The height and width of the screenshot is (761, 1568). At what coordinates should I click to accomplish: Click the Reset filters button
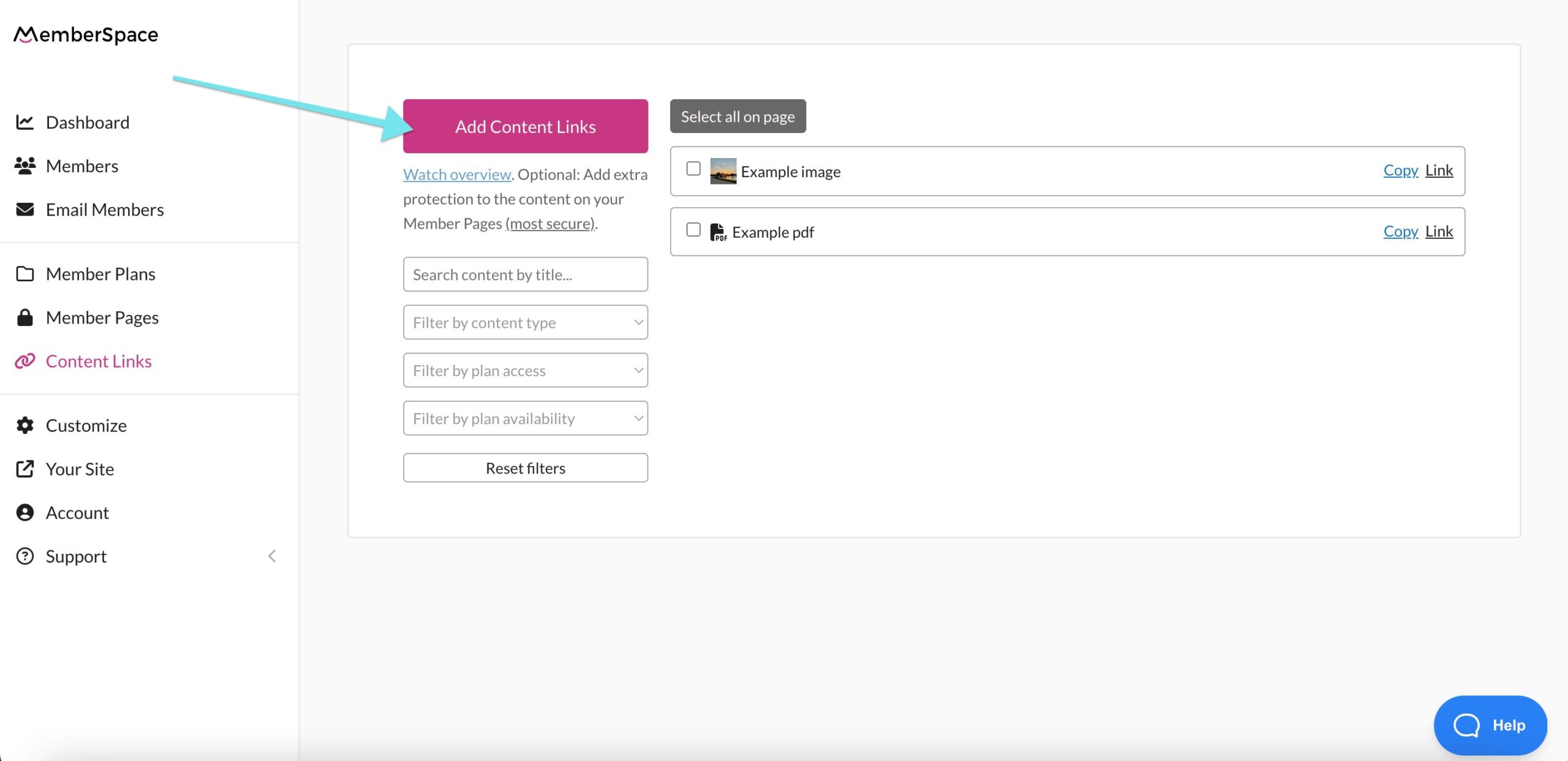[x=526, y=468]
